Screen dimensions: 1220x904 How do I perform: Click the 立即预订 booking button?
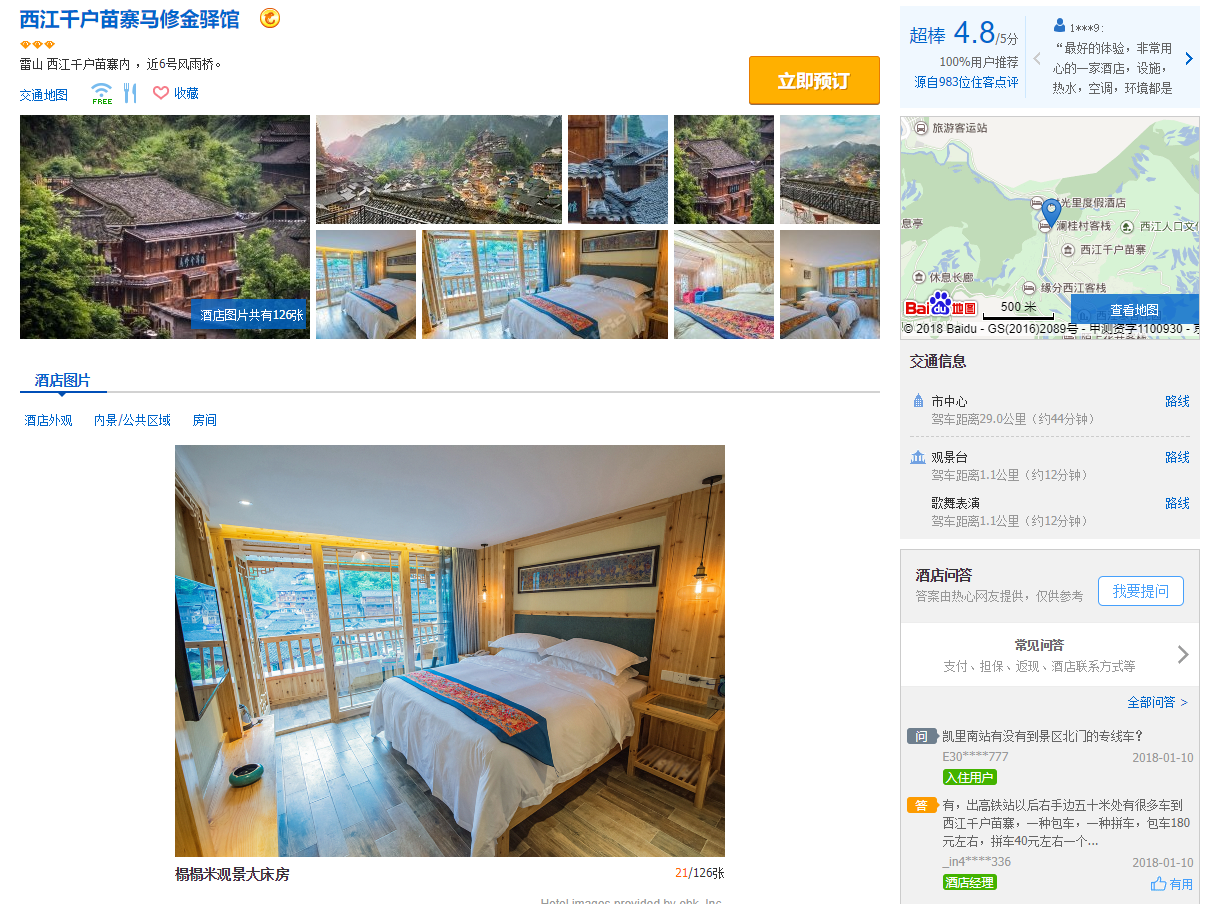[x=814, y=81]
